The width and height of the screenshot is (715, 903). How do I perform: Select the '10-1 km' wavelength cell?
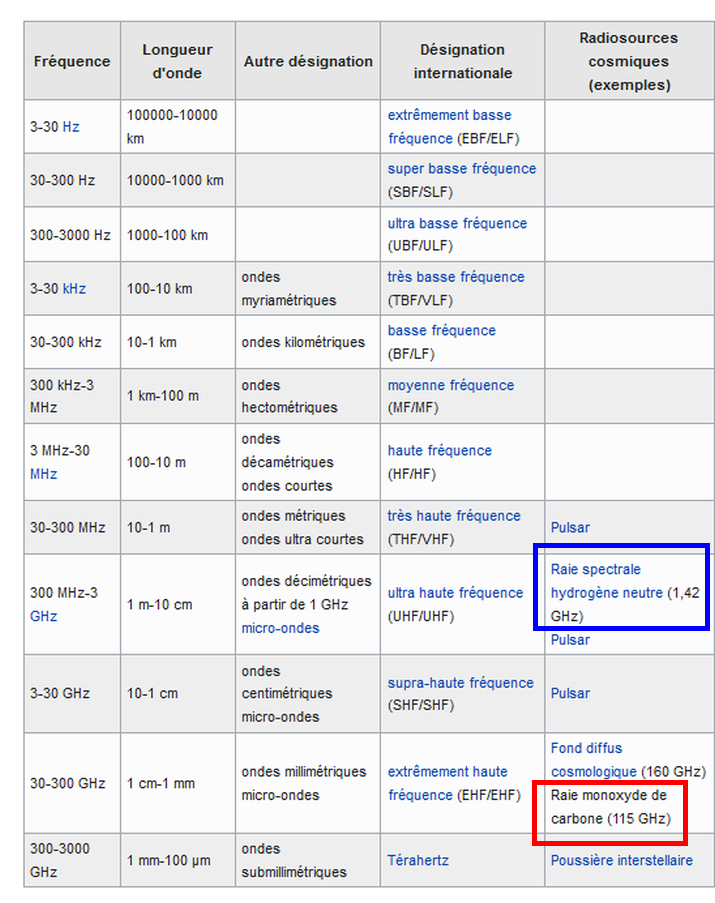tap(177, 342)
